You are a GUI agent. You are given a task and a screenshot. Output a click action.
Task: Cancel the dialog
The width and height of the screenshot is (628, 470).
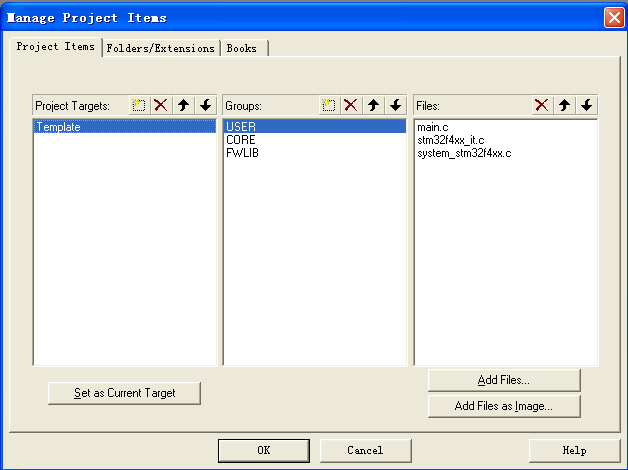pos(366,450)
